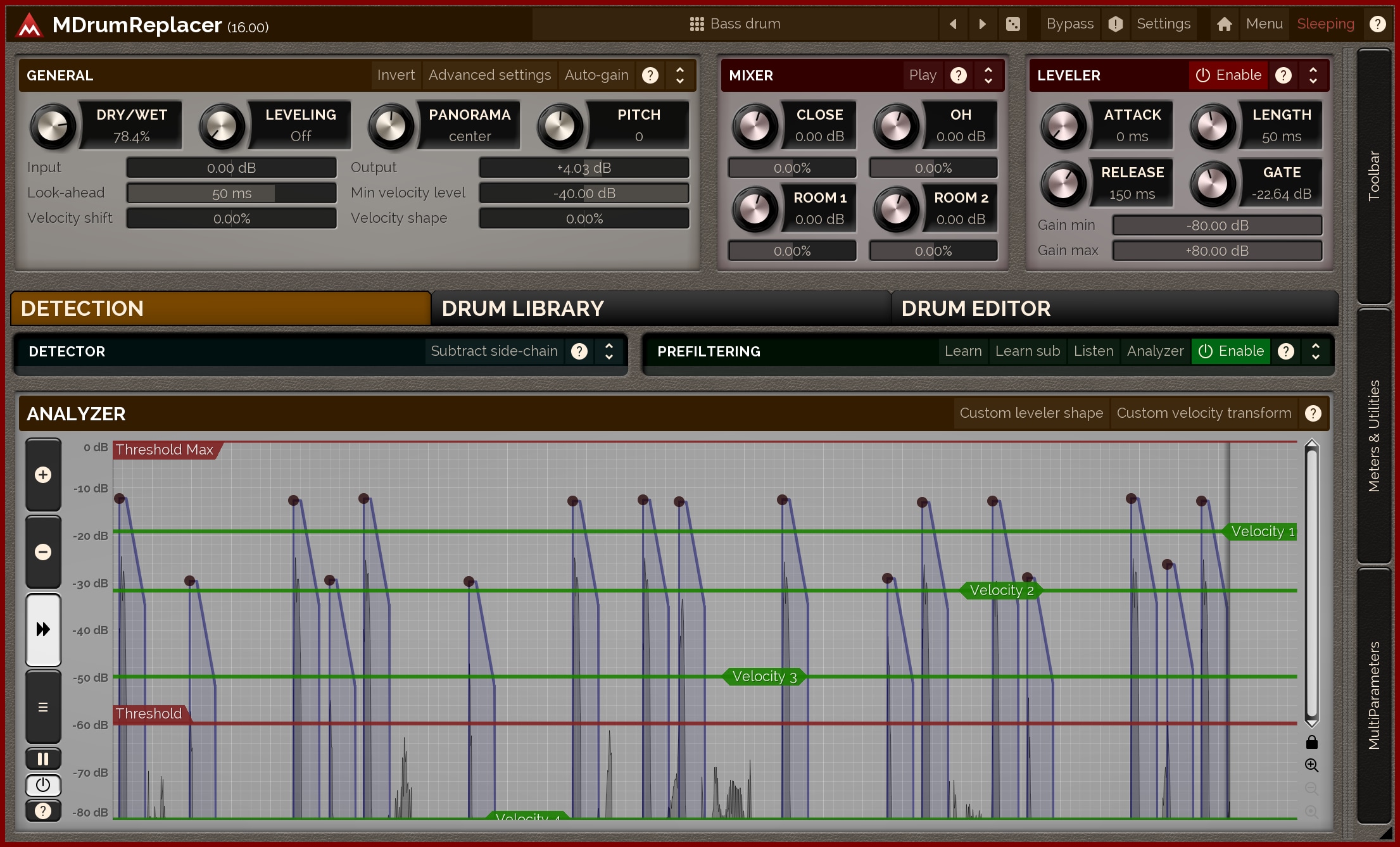Open Leveler panel help icon
Viewport: 1400px width, 847px height.
(x=1283, y=75)
